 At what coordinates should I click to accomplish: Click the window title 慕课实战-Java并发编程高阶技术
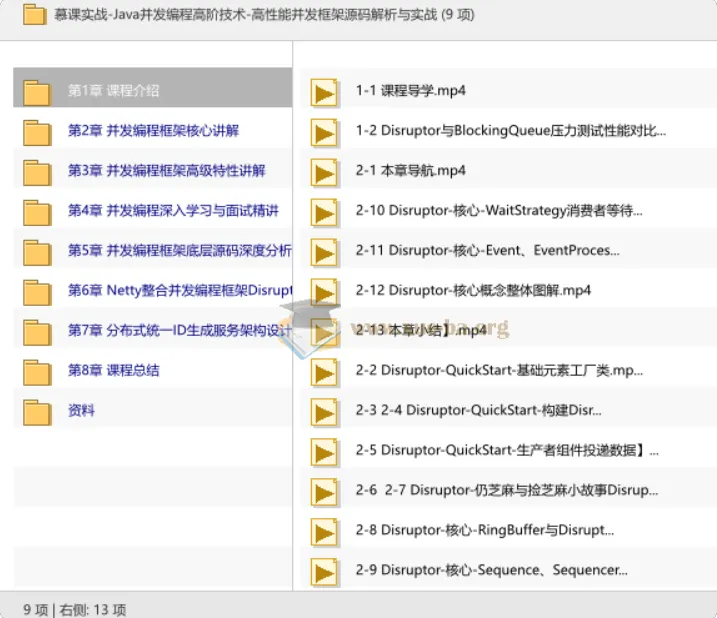pos(264,15)
